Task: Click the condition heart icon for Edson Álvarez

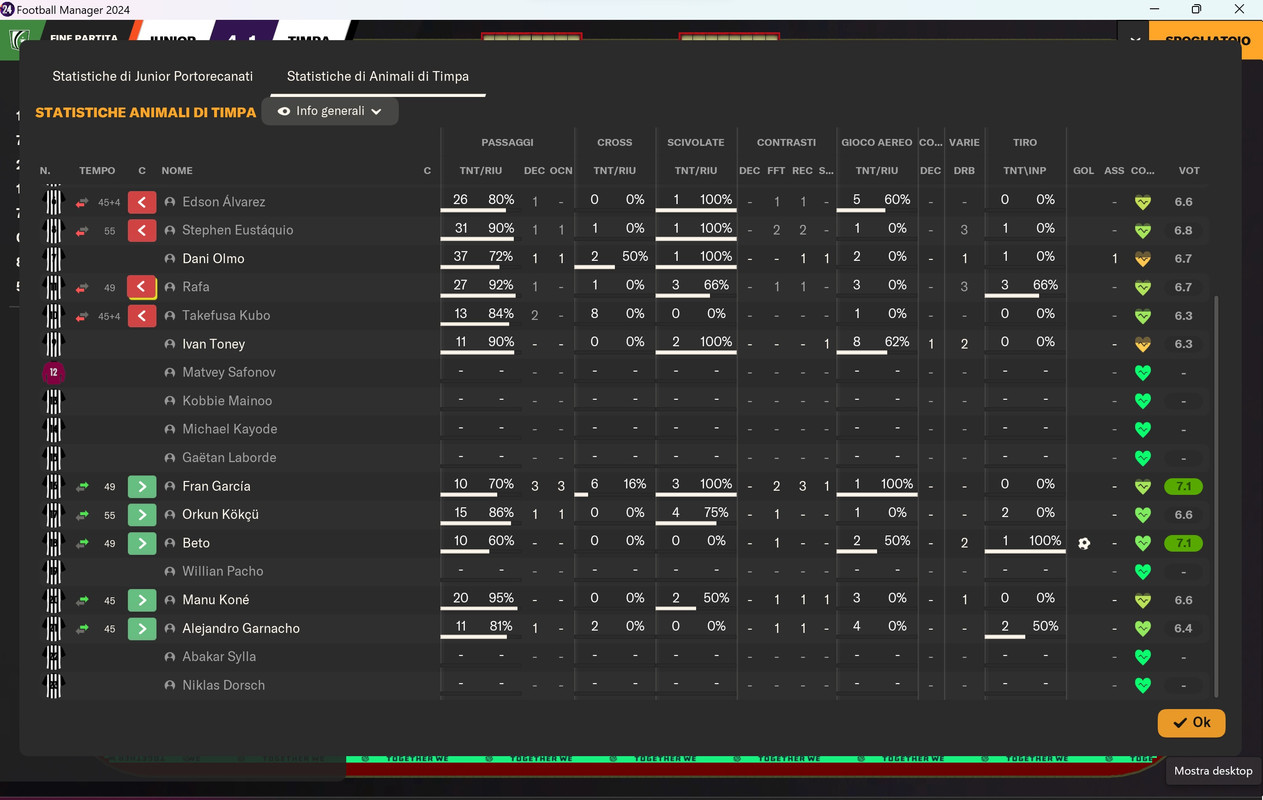Action: coord(1143,203)
